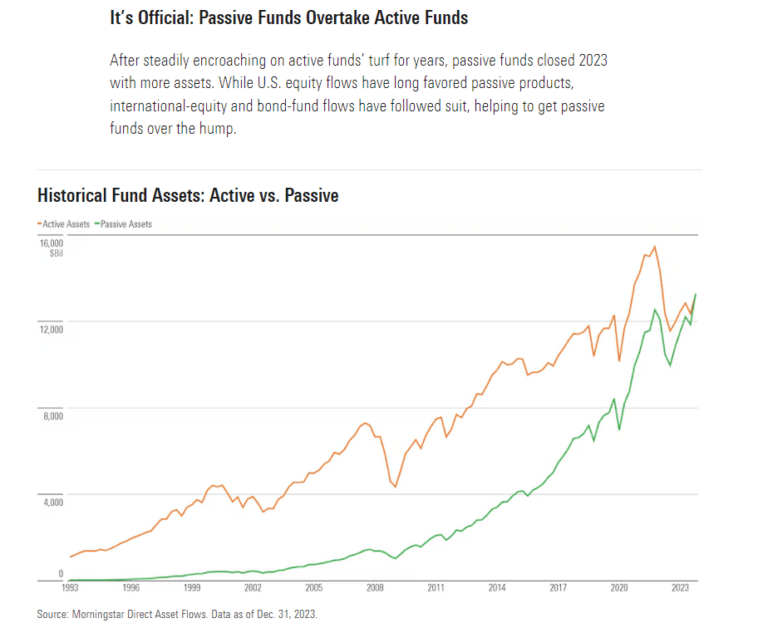The width and height of the screenshot is (768, 628).
Task: Click the 2014 x-axis label
Action: coord(497,589)
